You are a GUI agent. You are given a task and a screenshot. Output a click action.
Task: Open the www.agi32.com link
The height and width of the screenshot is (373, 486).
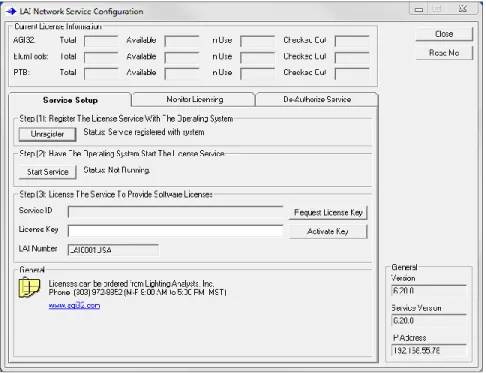coord(74,305)
